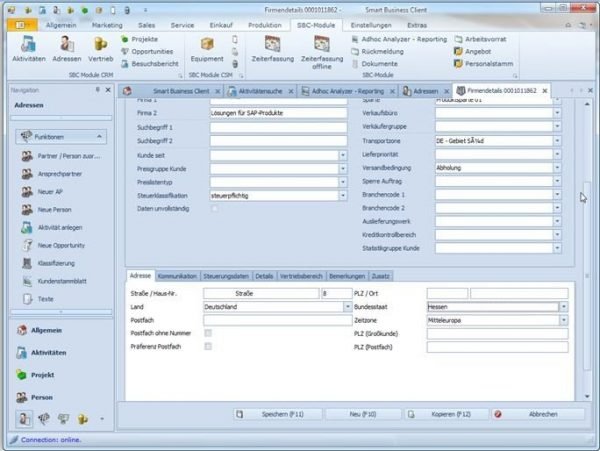
Task: Open Arbeitsvorrat in ribbon
Action: click(481, 39)
